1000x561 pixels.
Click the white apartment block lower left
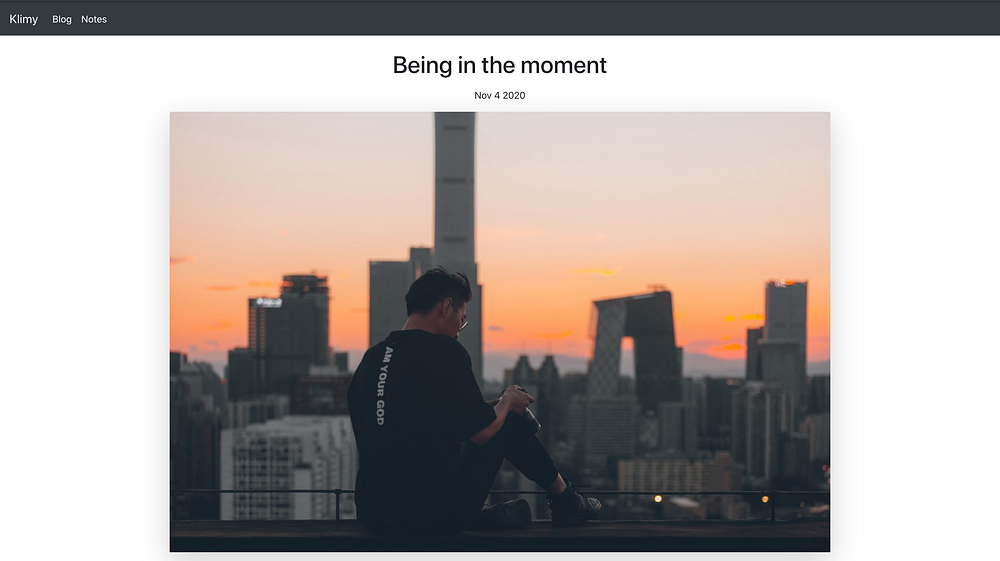click(x=288, y=467)
